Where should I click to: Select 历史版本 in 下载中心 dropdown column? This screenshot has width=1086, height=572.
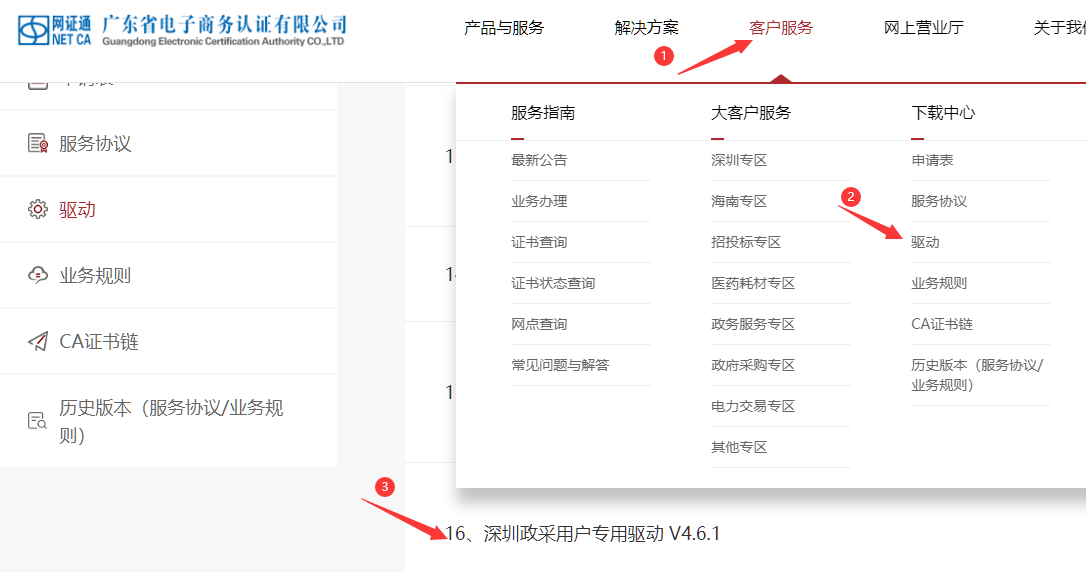click(976, 374)
